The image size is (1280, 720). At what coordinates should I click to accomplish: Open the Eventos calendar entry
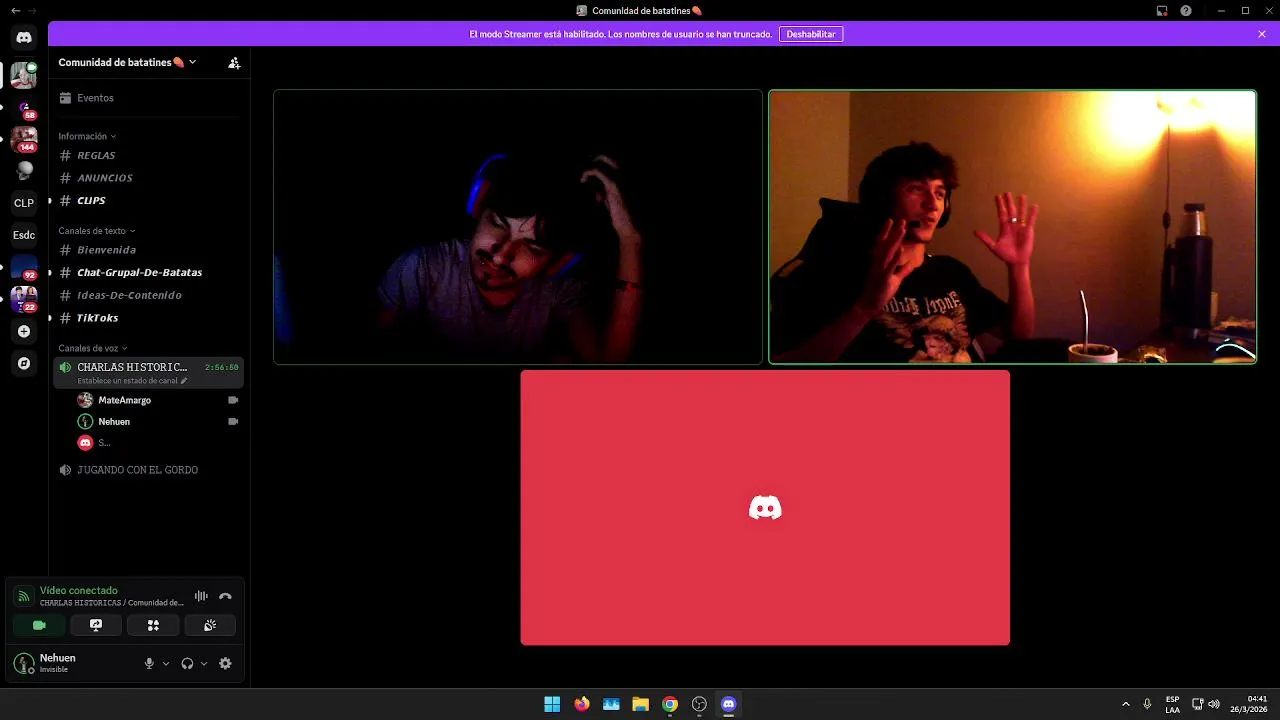(x=149, y=98)
